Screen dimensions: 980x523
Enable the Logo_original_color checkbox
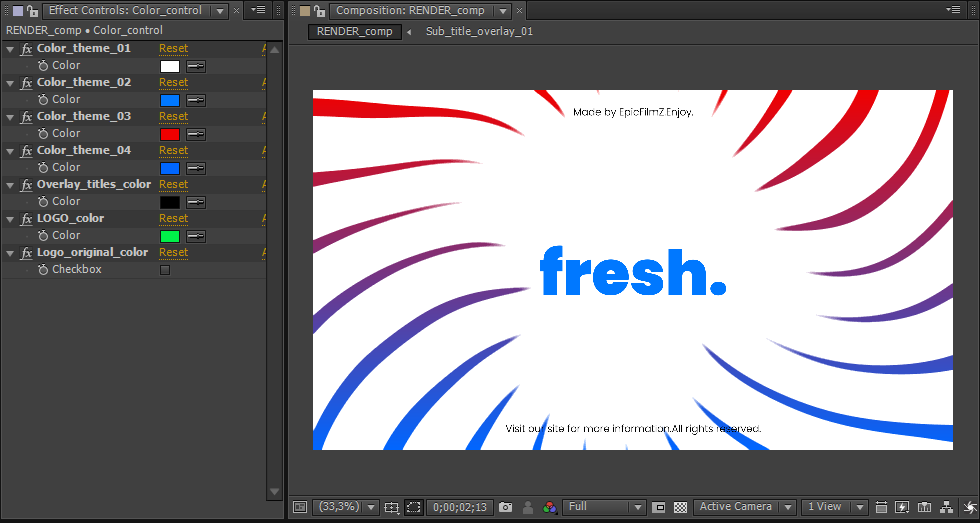(165, 270)
